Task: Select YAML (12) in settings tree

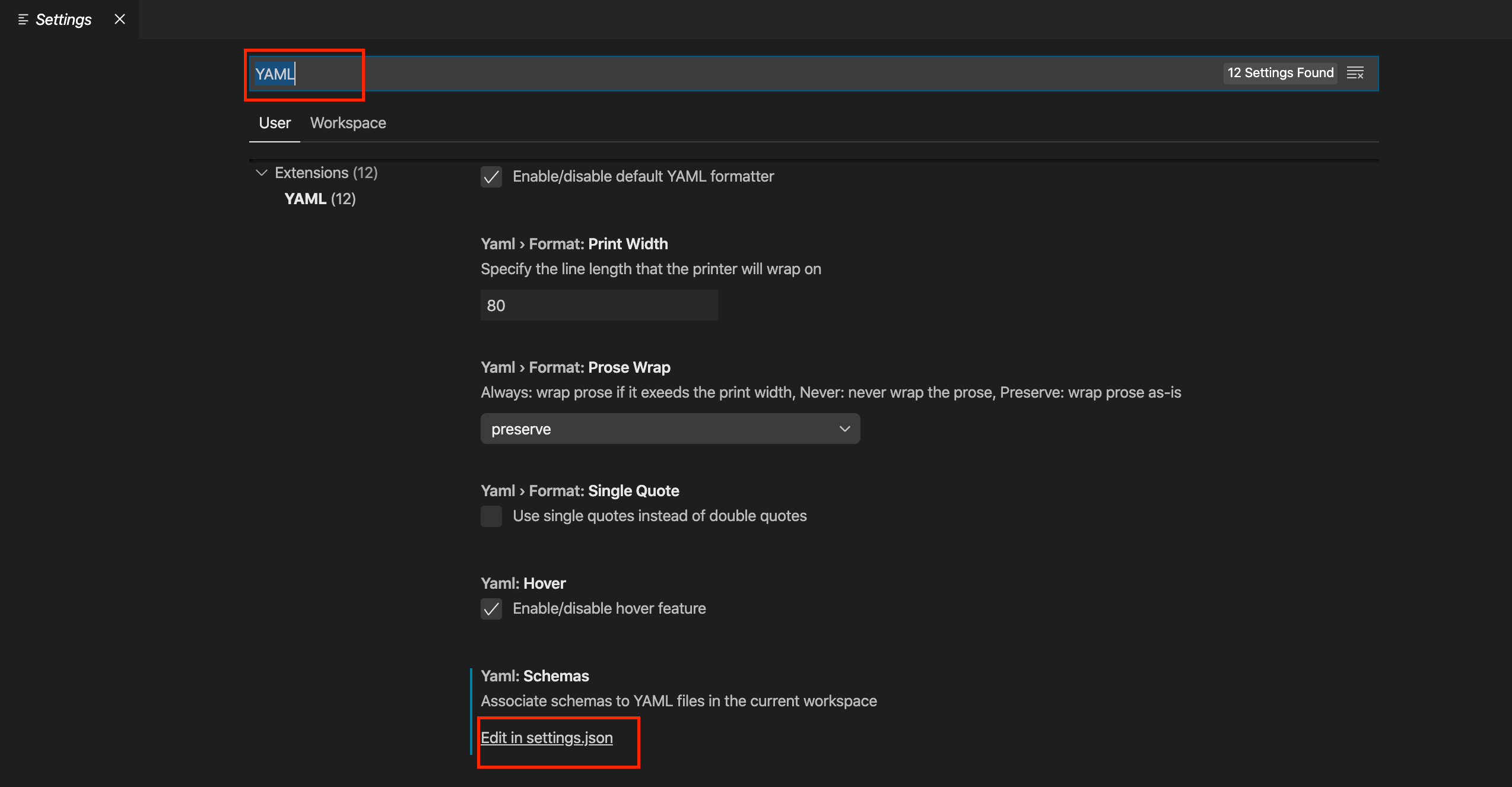Action: (320, 199)
